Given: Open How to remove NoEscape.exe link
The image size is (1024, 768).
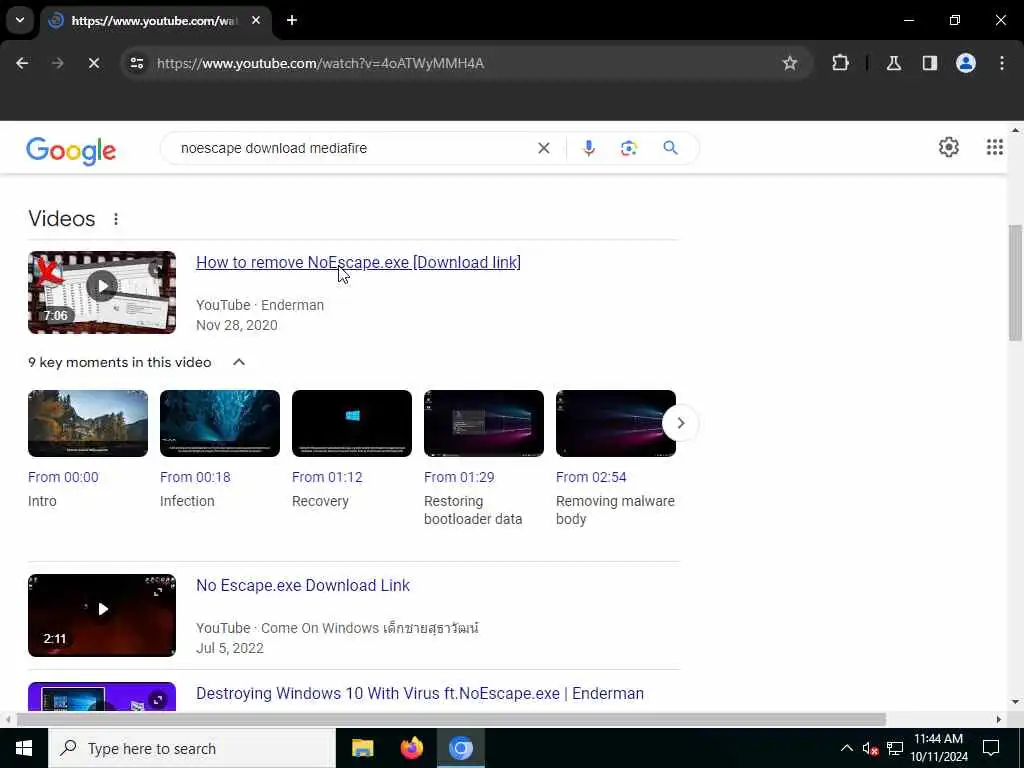Looking at the screenshot, I should pos(359,263).
